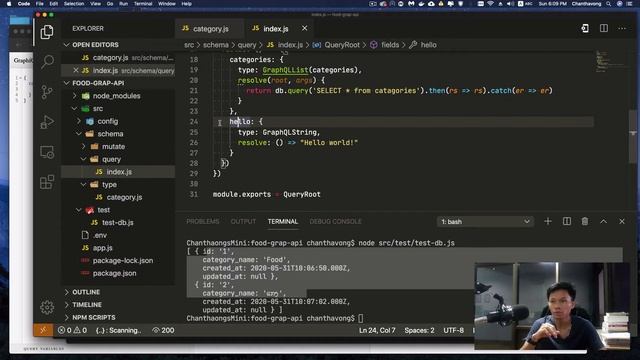Switch to the category.js editor tab
The height and width of the screenshot is (360, 640).
click(x=209, y=29)
